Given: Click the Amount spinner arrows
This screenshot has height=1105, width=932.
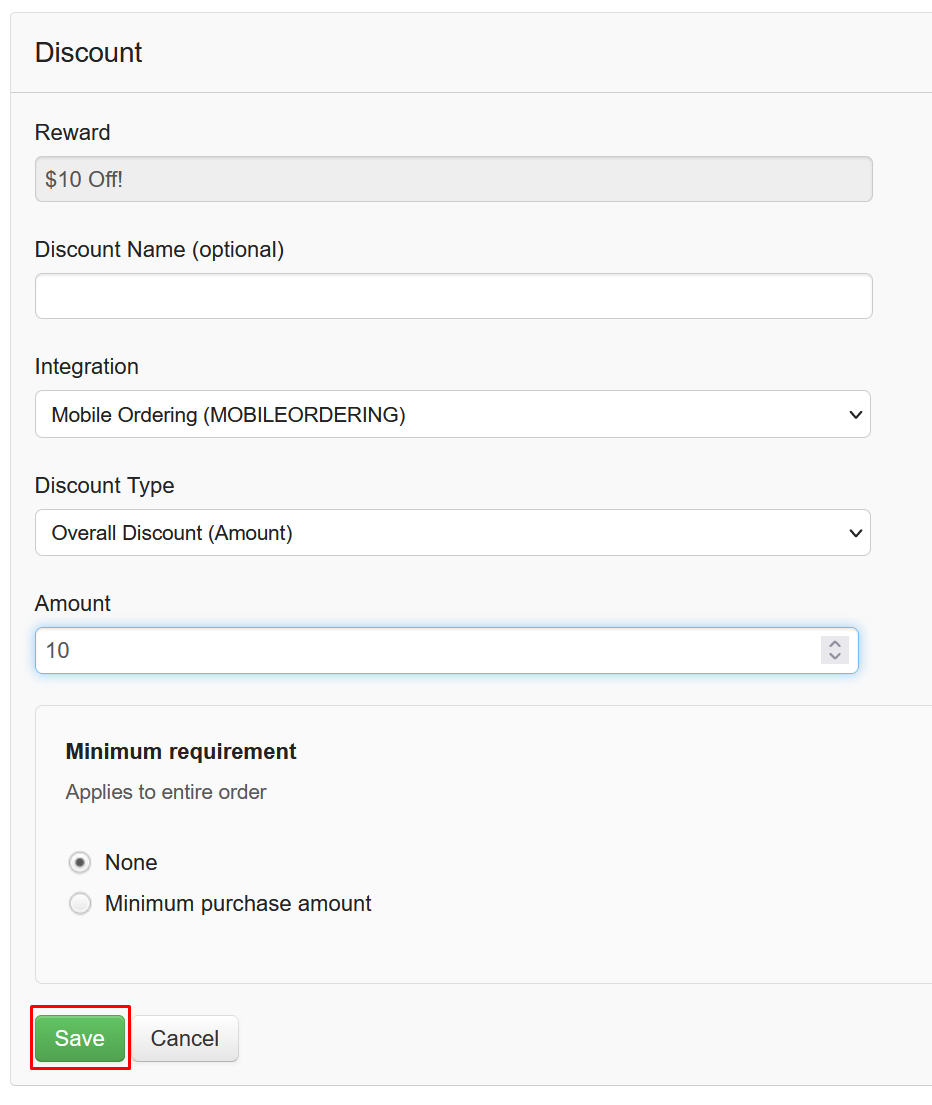Looking at the screenshot, I should [x=835, y=650].
